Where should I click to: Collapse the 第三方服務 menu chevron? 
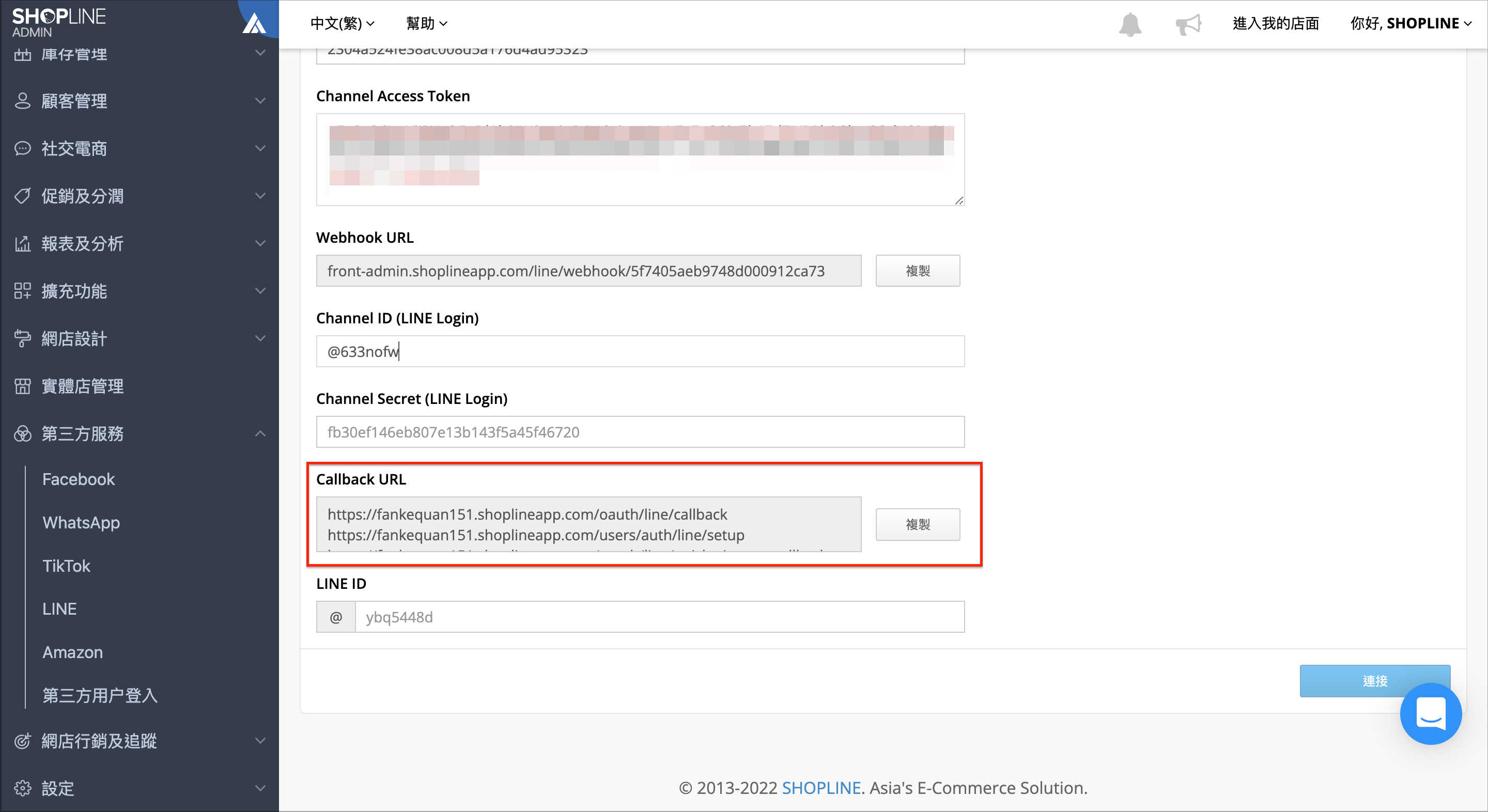(260, 434)
